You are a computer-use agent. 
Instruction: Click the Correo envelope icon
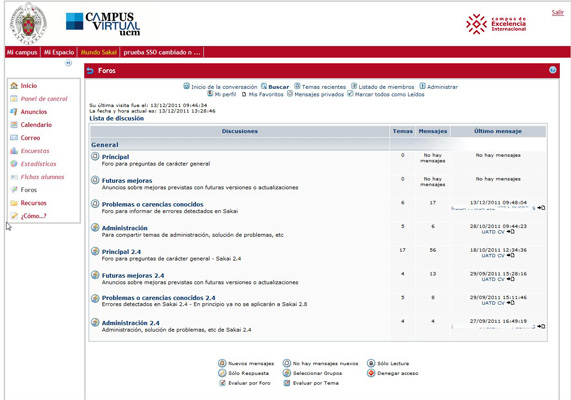click(x=14, y=138)
